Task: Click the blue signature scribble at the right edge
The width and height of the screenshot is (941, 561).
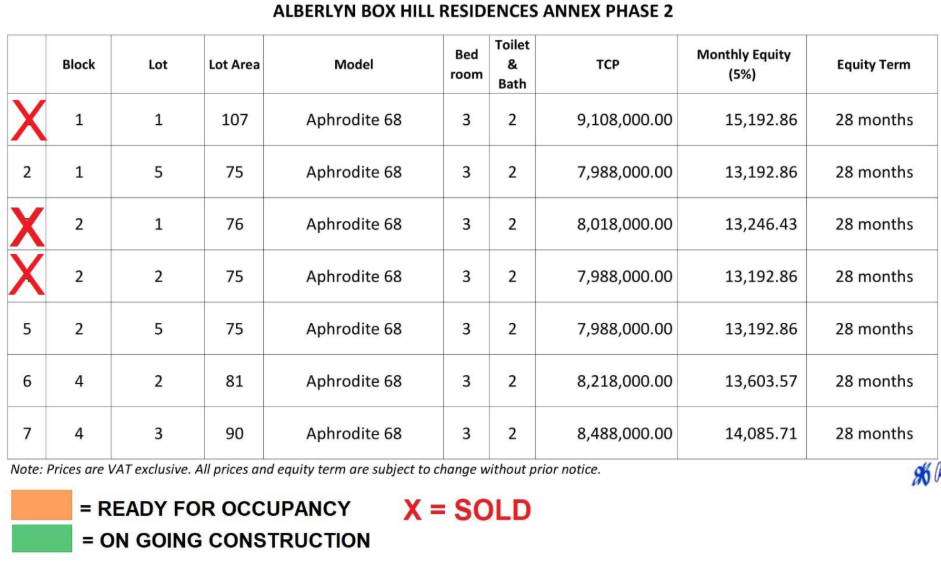Action: (925, 475)
